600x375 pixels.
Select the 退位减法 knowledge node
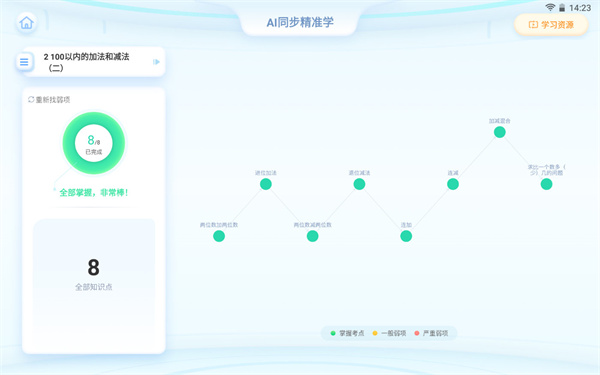[359, 184]
